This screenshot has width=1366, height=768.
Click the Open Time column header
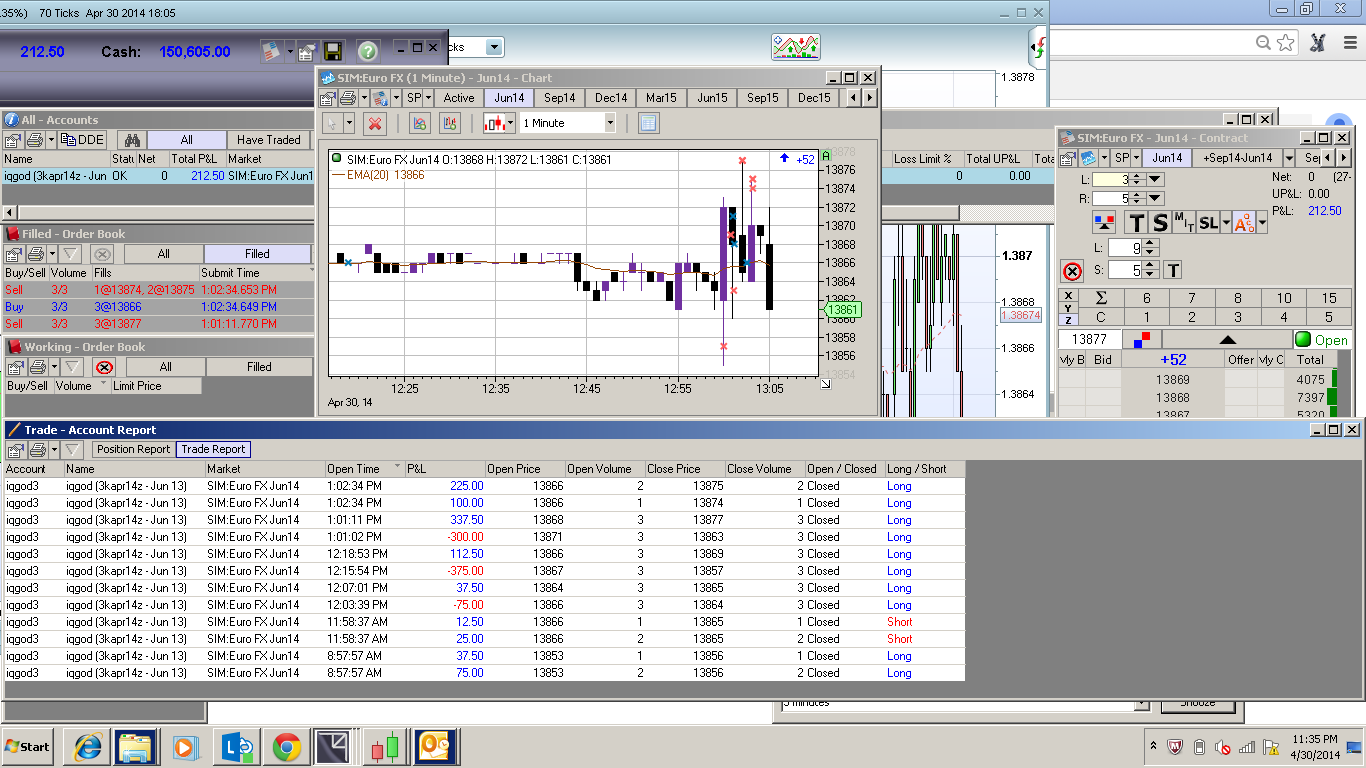click(x=365, y=468)
